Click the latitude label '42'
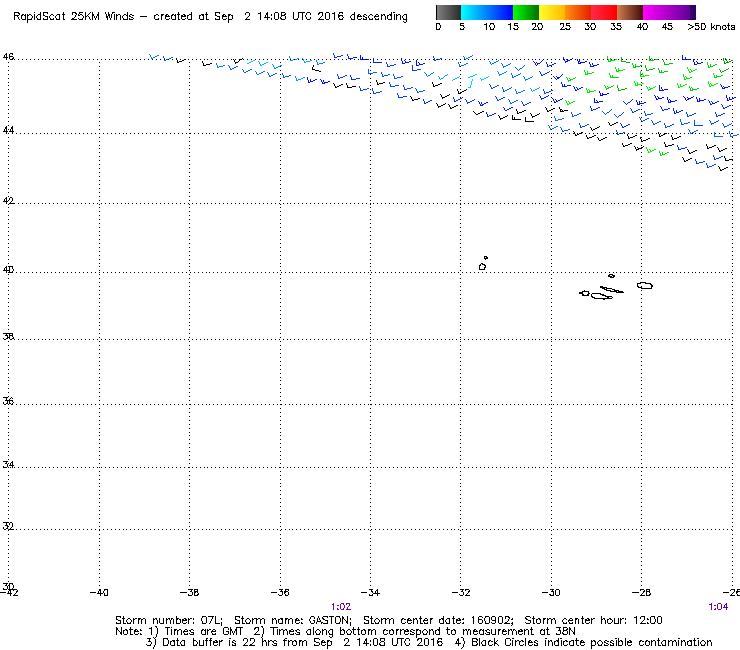Image resolution: width=740 pixels, height=650 pixels. coord(8,201)
